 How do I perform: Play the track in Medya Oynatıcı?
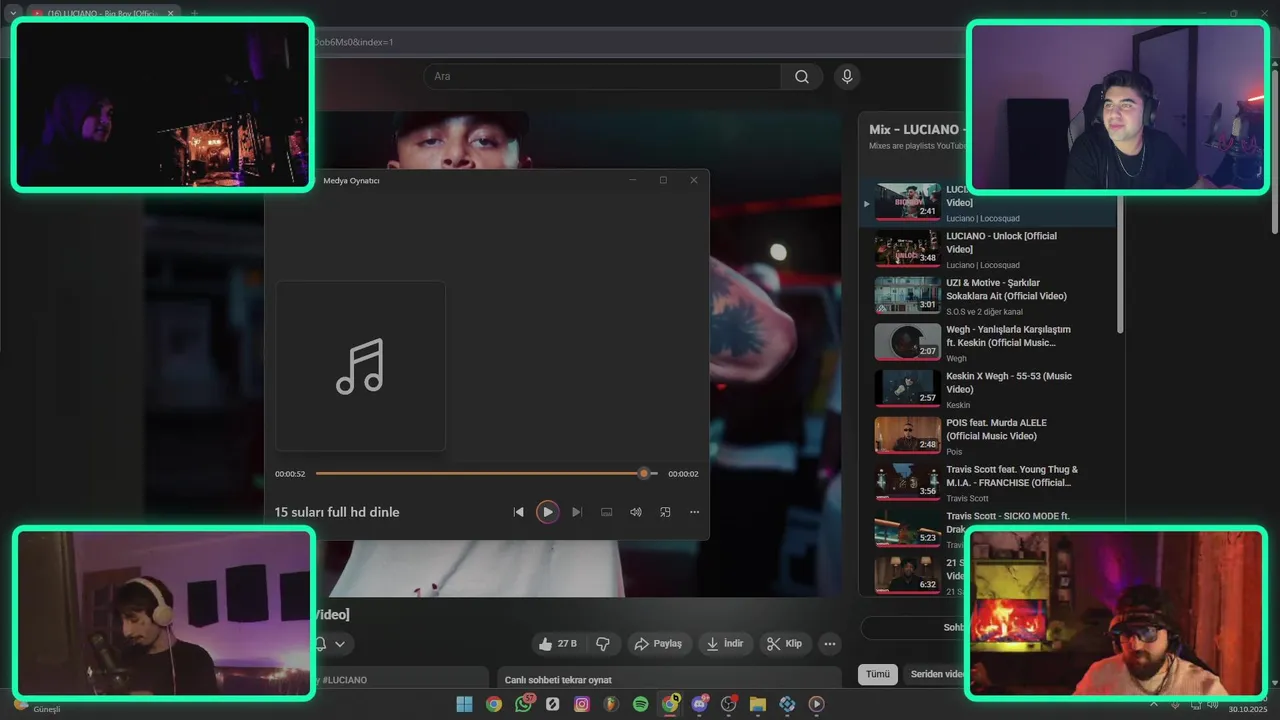[x=547, y=512]
